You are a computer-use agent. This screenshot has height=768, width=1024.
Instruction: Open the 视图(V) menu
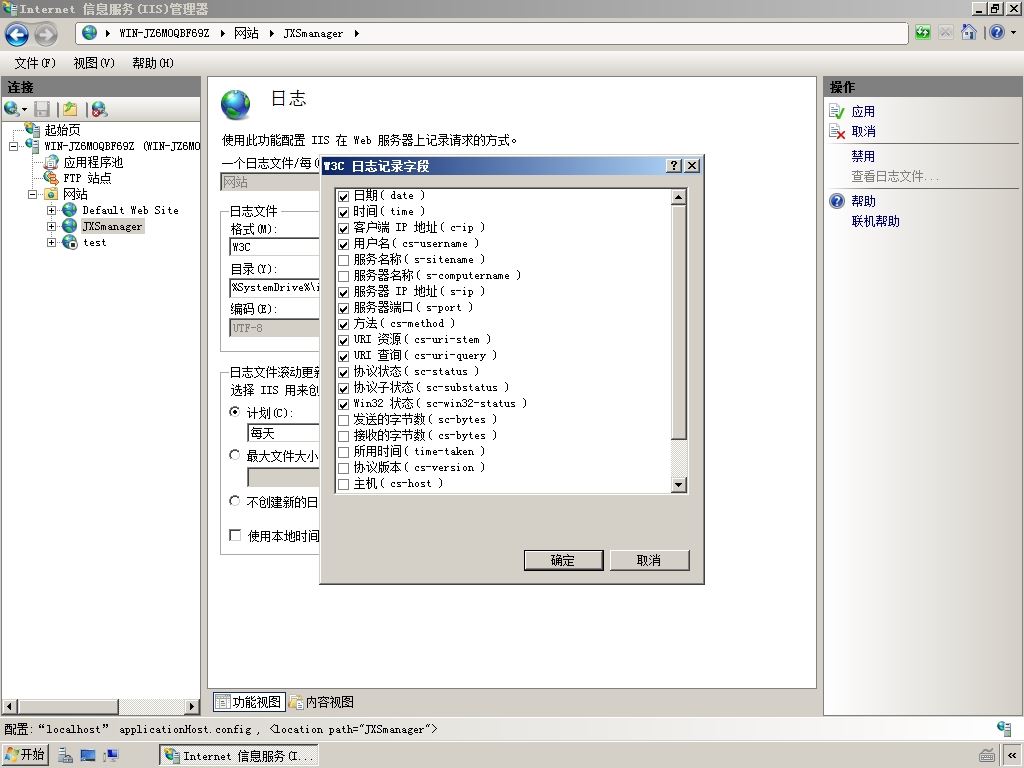coord(94,63)
